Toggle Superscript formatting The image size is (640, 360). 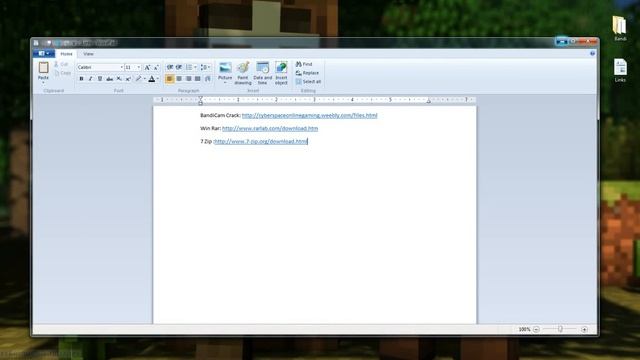pyautogui.click(x=128, y=79)
